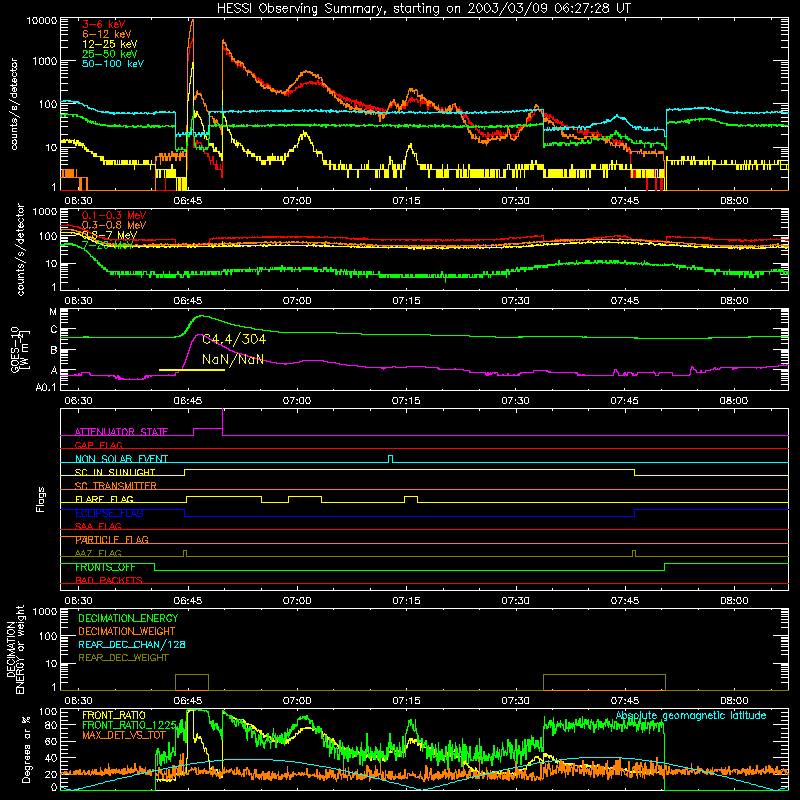800x800 pixels.
Task: Click 08:00 tick label below the Flags panel
Action: 734,601
